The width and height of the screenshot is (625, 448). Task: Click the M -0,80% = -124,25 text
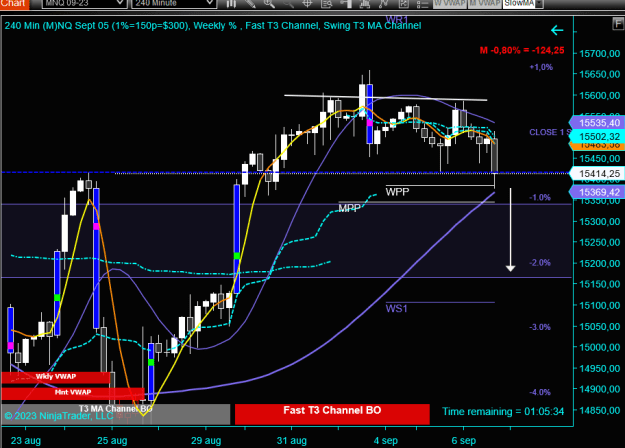point(522,50)
